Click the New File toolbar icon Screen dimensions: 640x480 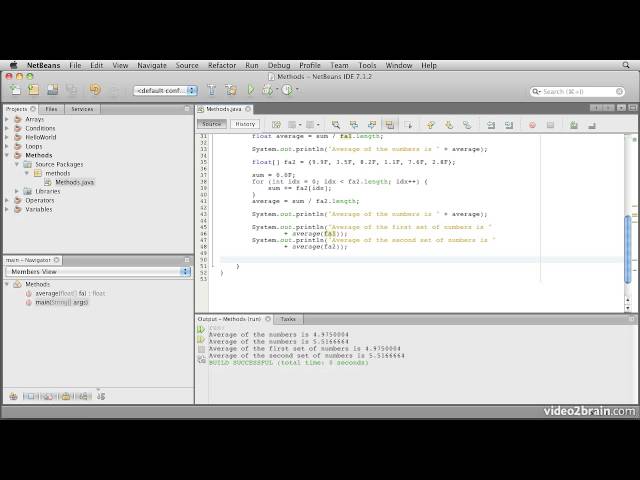[x=15, y=89]
